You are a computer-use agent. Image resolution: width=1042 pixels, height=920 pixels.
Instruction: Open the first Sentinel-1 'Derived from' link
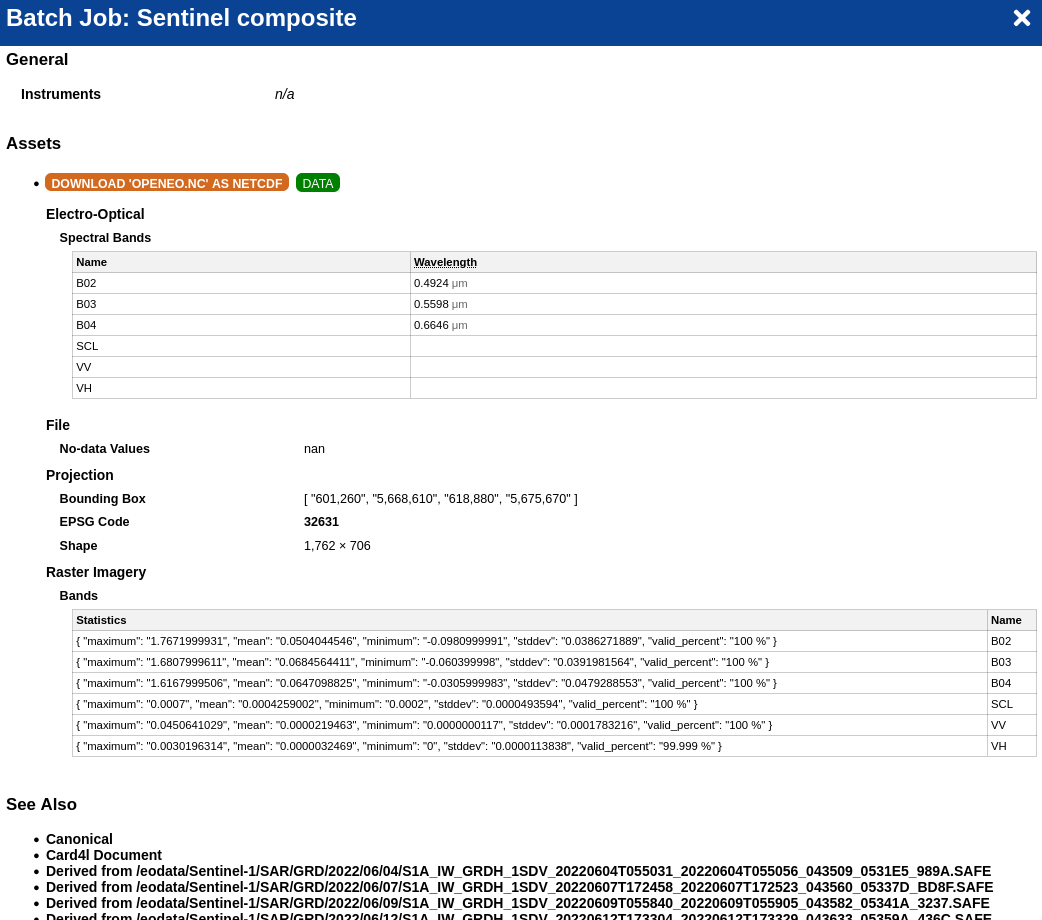tap(518, 871)
